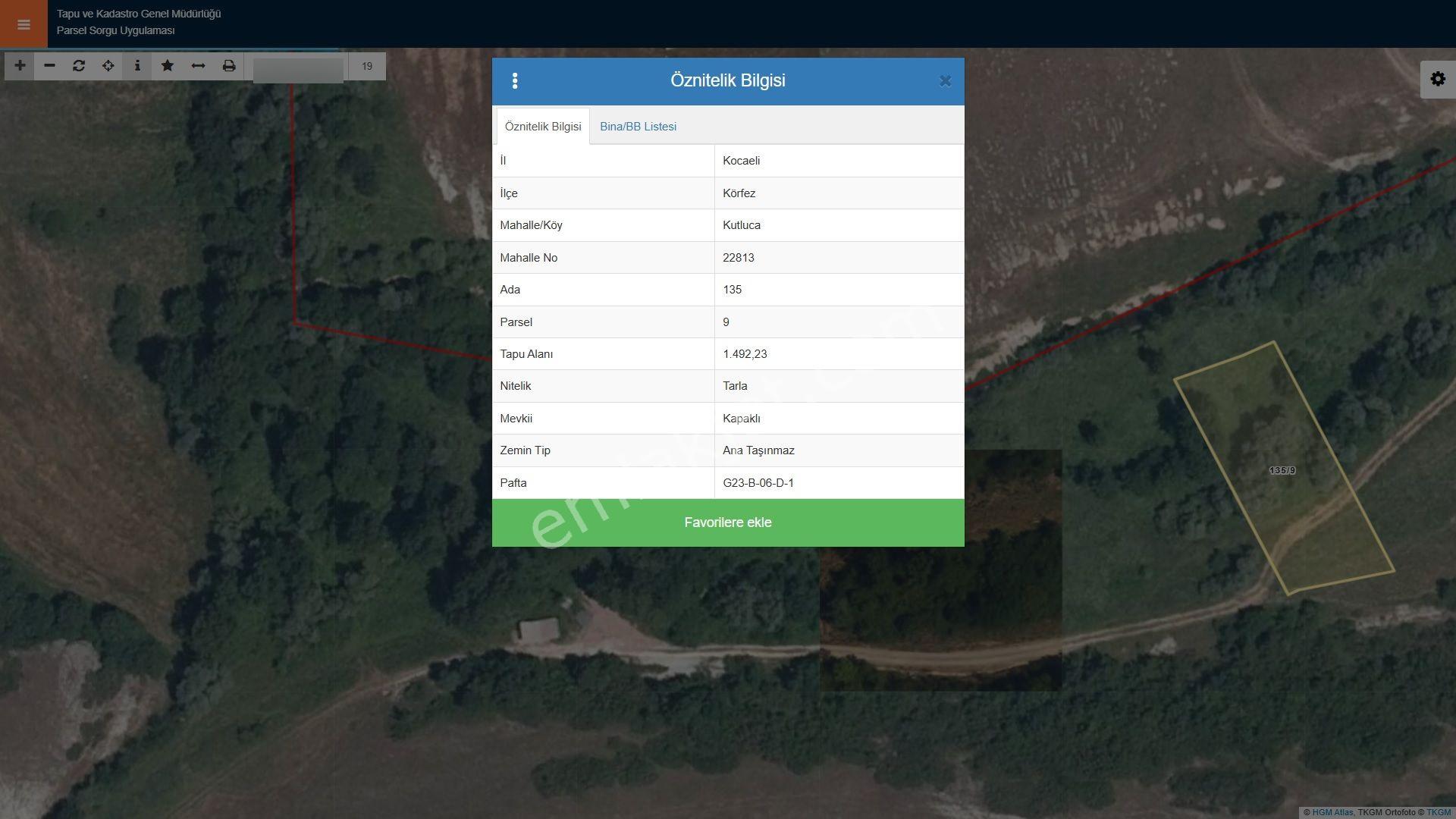Viewport: 1456px width, 819px height.
Task: Open the TKGM attribution link
Action: 1439,812
